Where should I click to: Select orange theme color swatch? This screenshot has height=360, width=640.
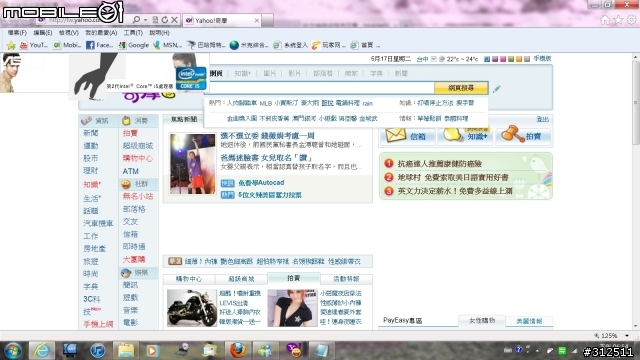coord(519,59)
